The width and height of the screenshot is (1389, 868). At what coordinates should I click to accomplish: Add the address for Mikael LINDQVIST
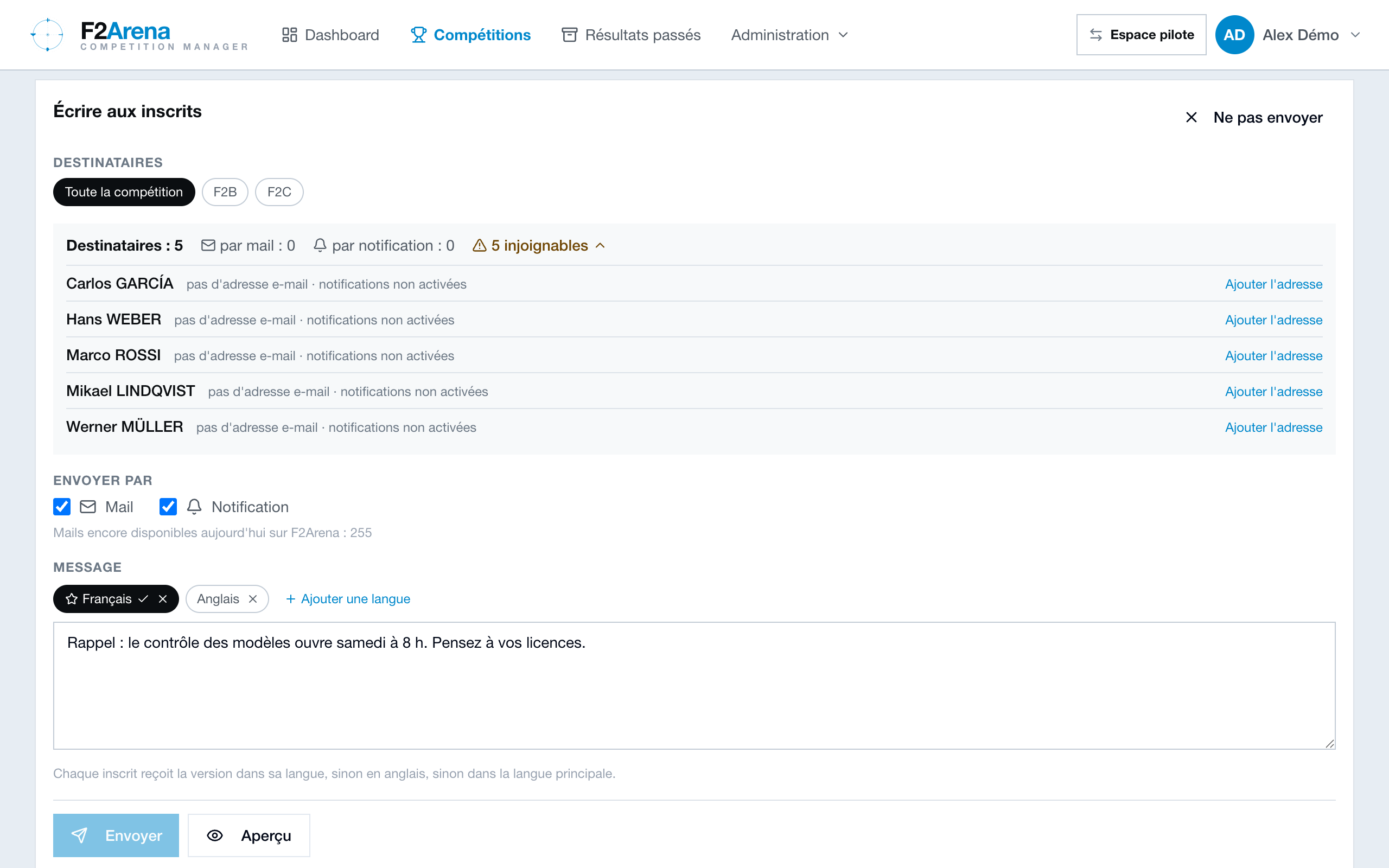coord(1273,392)
